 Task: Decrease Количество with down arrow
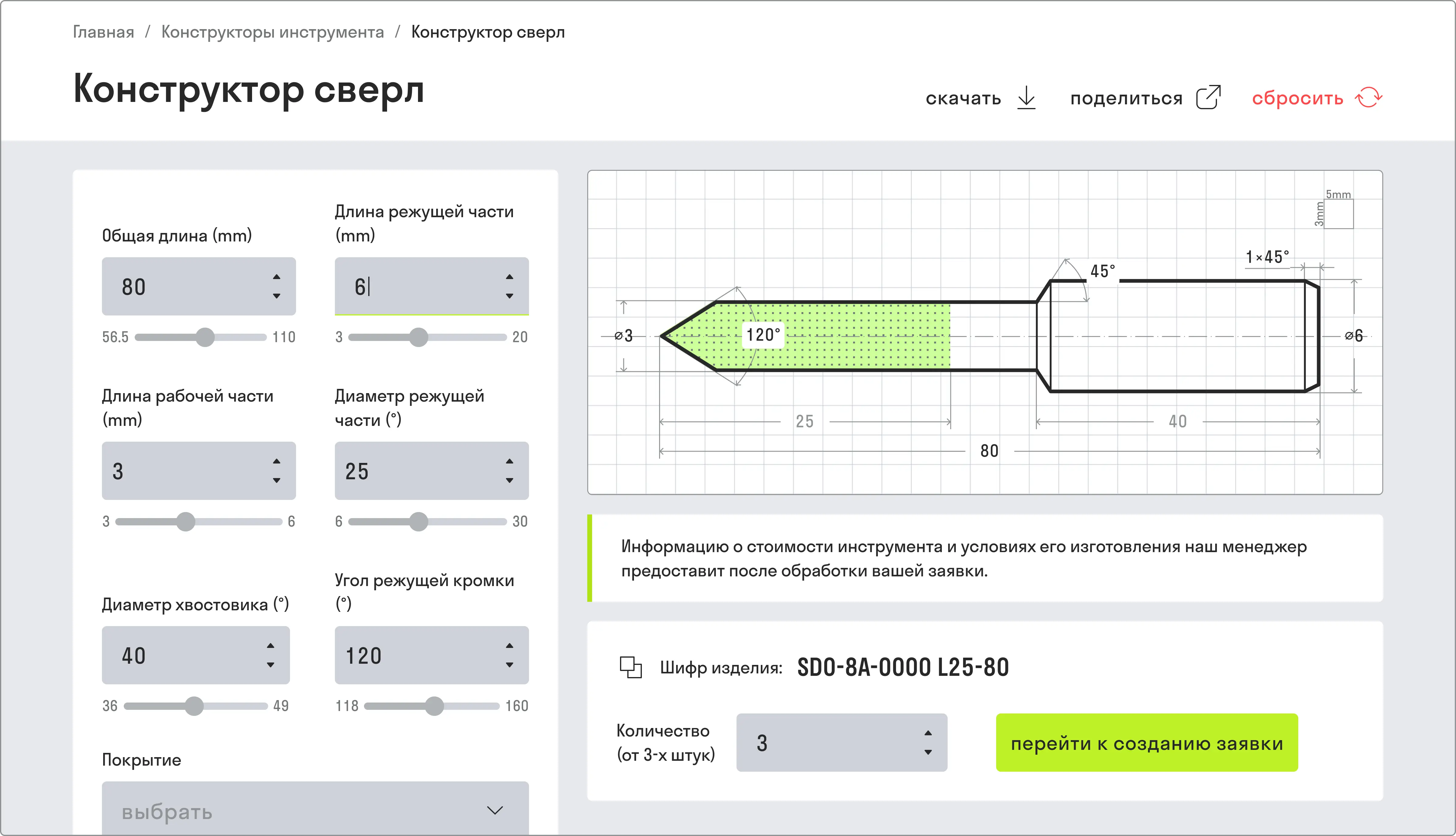(x=928, y=752)
